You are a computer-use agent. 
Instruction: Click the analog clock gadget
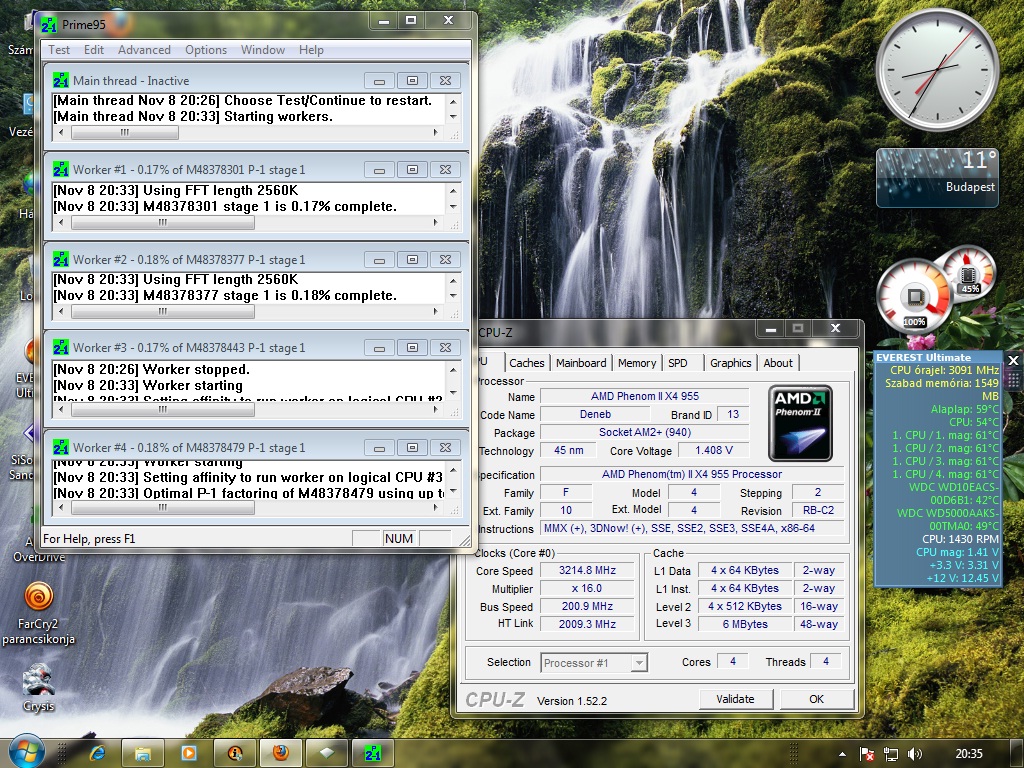tap(937, 71)
